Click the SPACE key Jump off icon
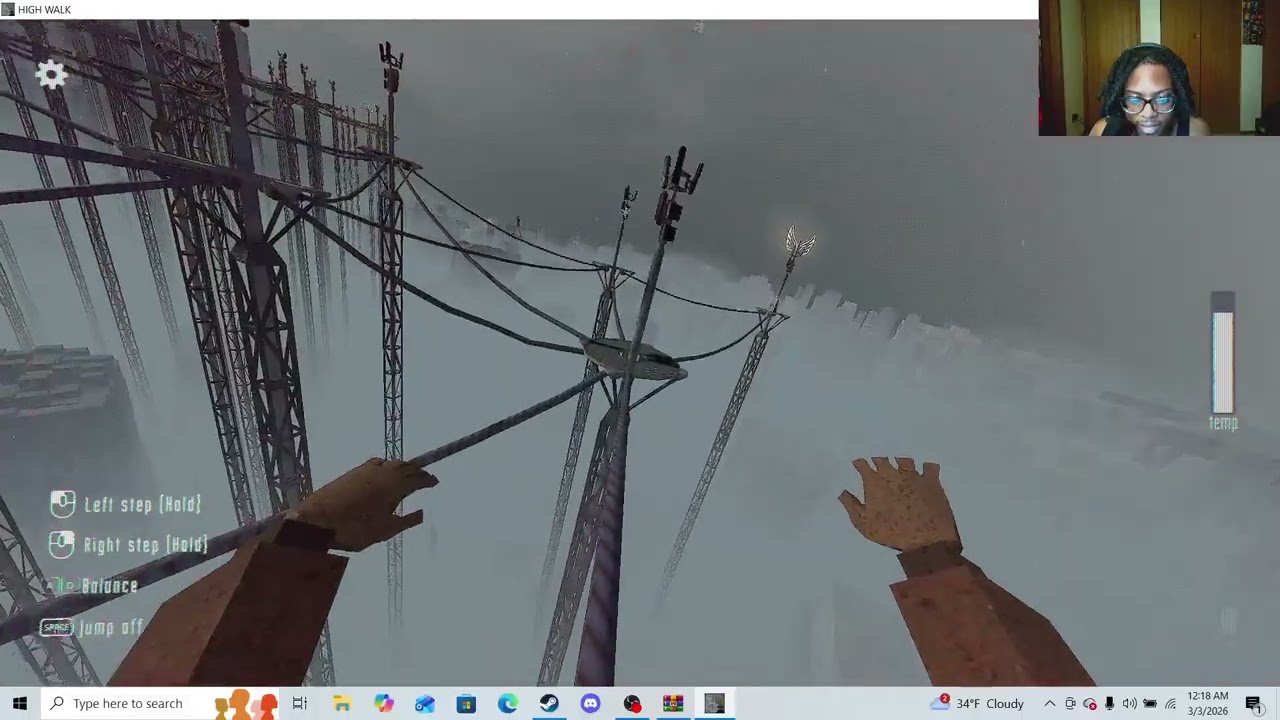Viewport: 1280px width, 720px height. 57,628
